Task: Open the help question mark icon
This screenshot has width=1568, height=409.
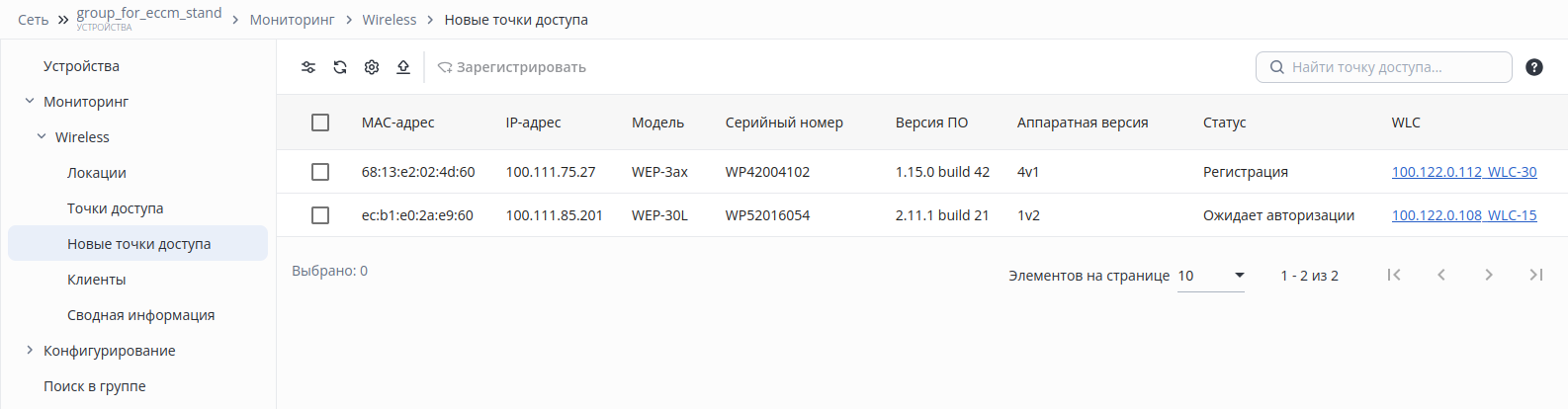Action: [1534, 67]
